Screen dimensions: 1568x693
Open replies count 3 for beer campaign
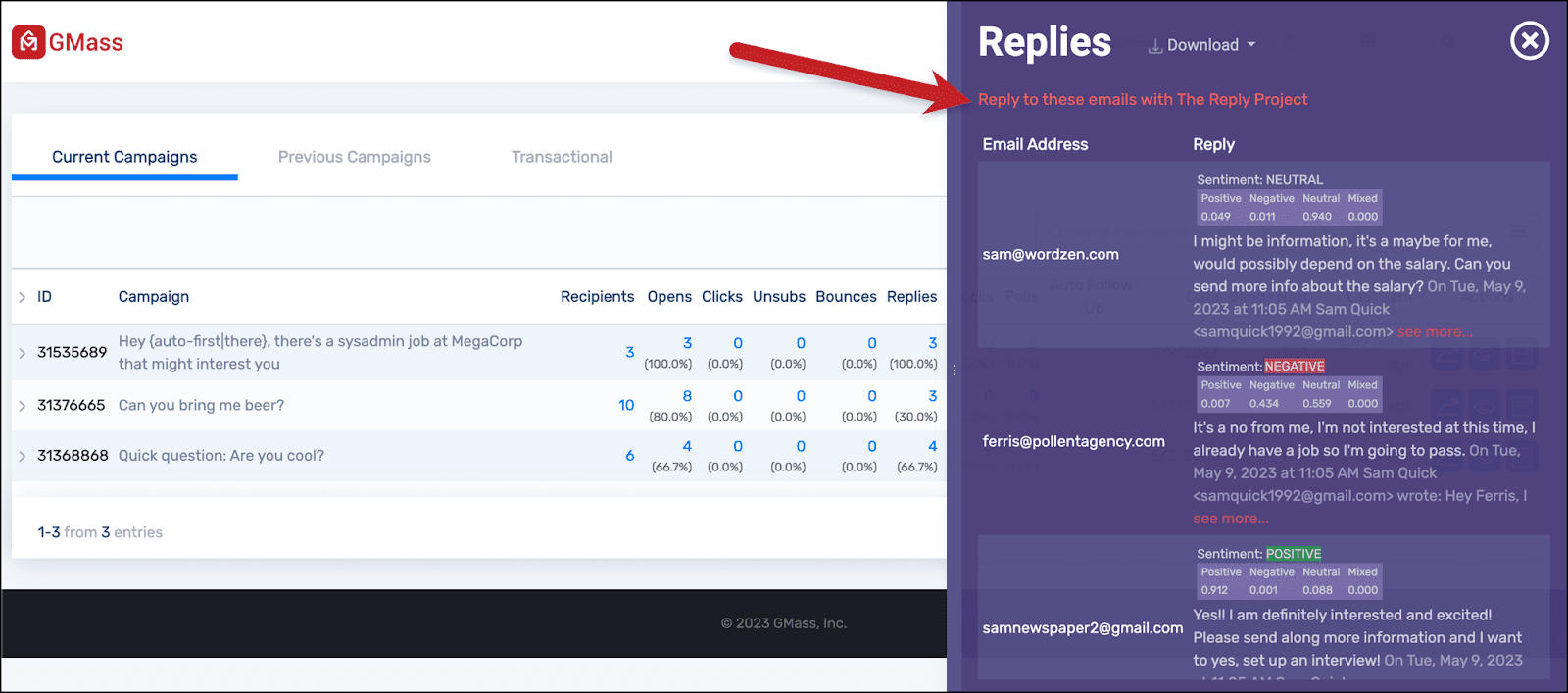[933, 396]
